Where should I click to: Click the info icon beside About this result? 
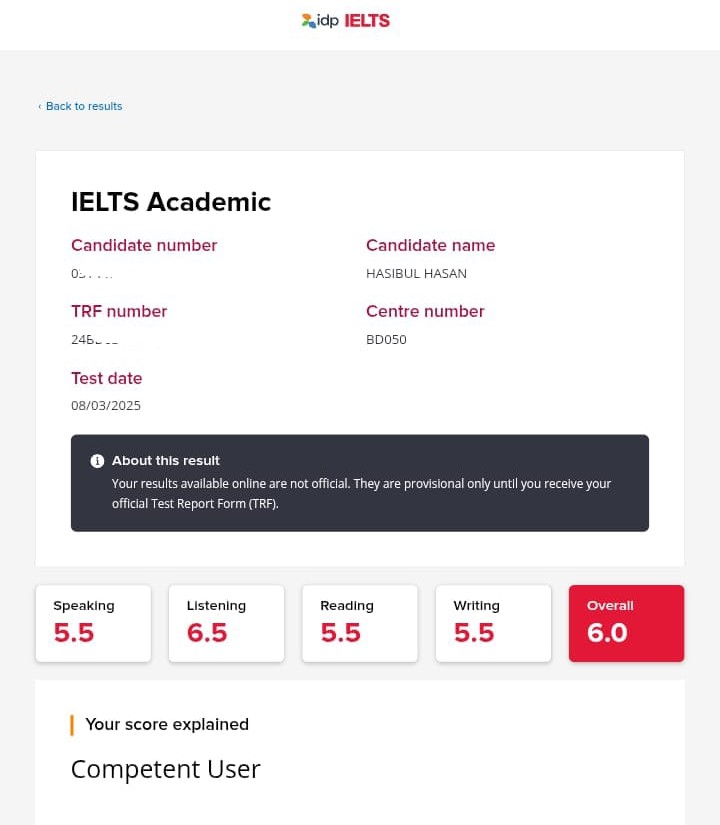pos(97,461)
